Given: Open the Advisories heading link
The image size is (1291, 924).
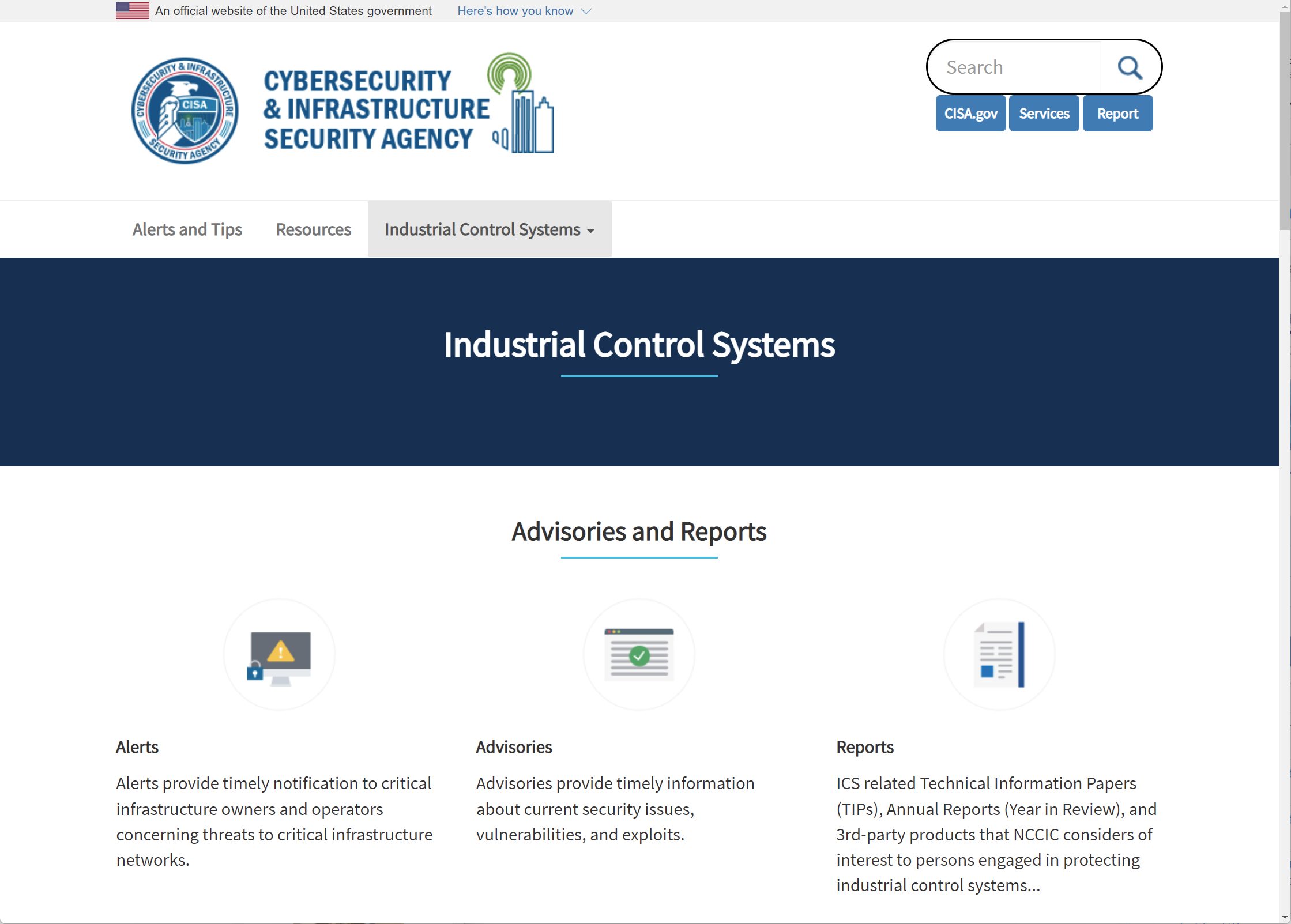Looking at the screenshot, I should click(x=514, y=747).
